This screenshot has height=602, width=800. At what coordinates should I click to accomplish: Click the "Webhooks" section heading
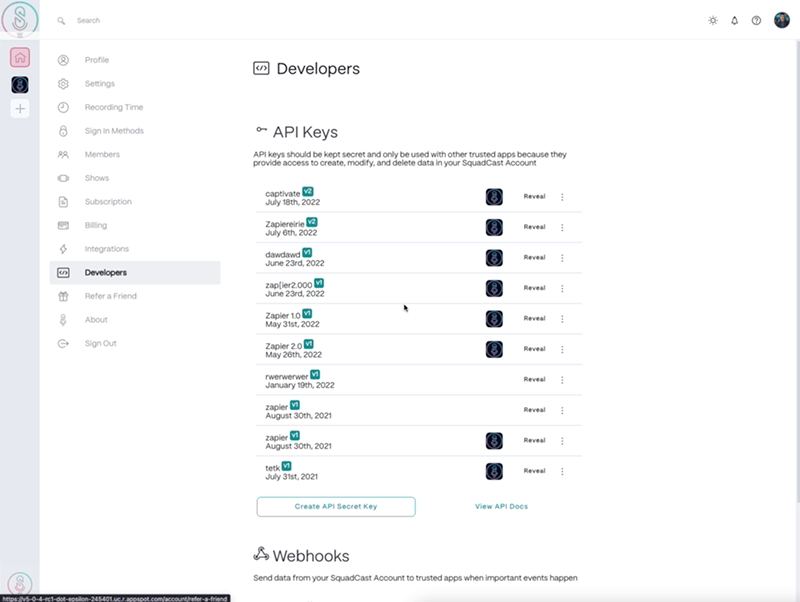[x=311, y=556]
